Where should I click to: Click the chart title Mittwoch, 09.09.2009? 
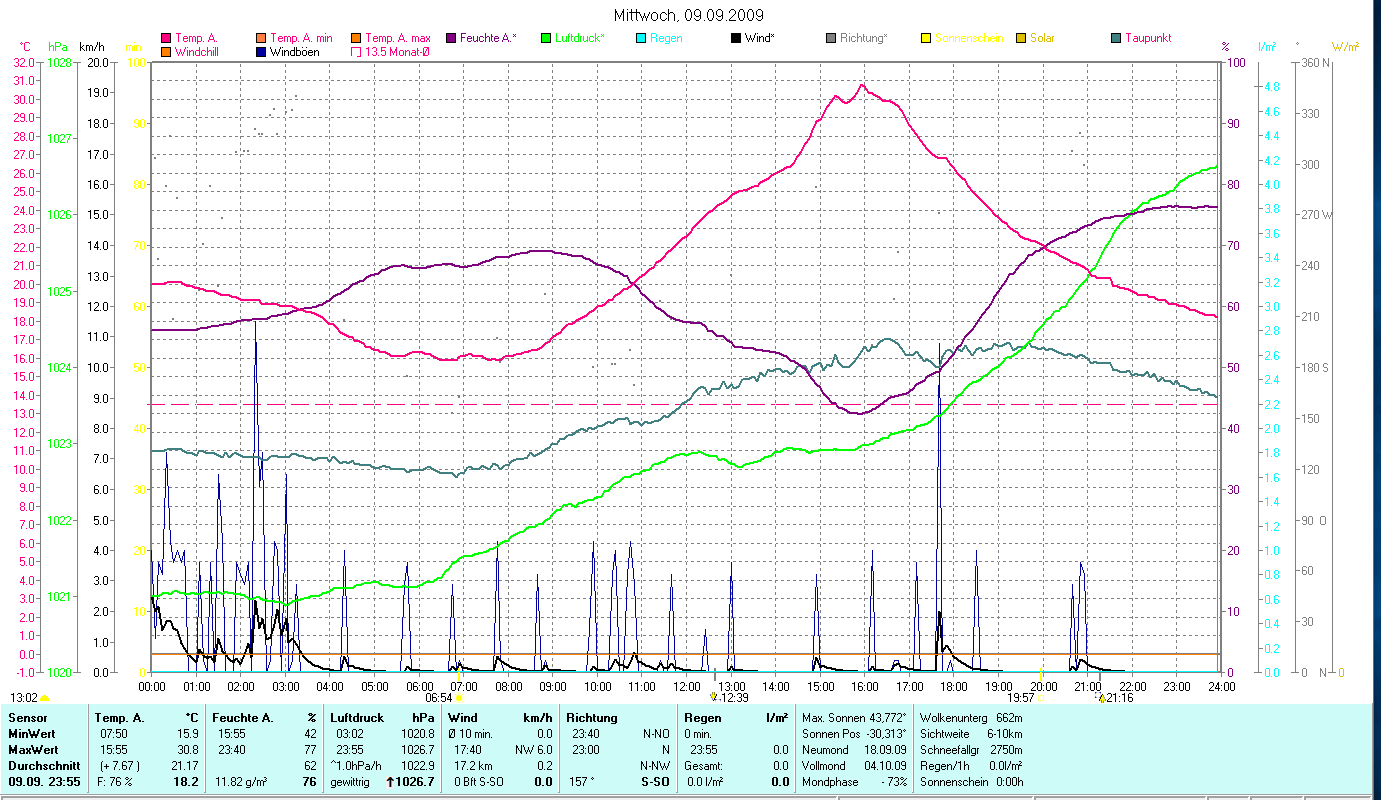point(689,15)
